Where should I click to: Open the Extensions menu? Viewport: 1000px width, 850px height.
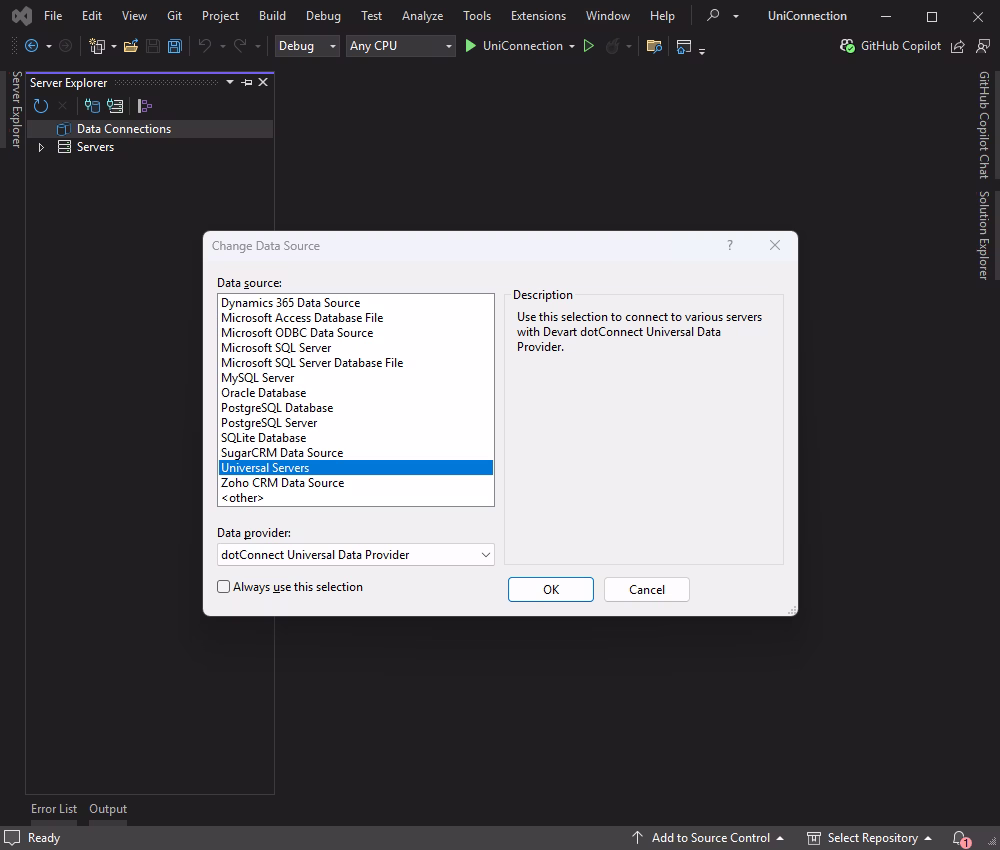pos(538,16)
